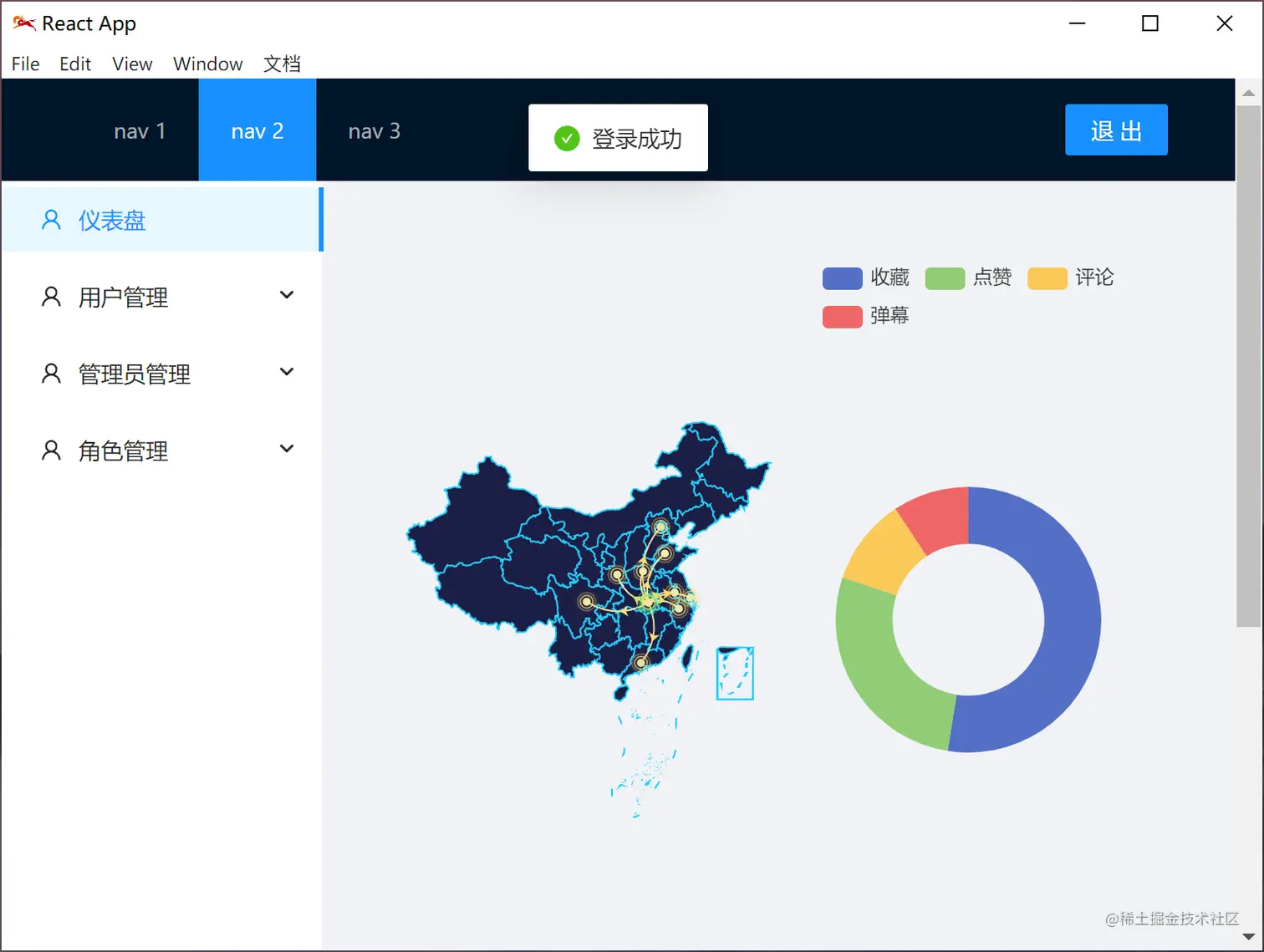Open the 管理员管理 sidebar item

click(x=162, y=374)
